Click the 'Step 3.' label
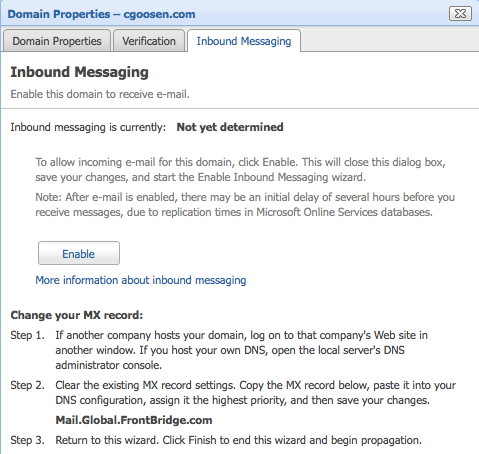Viewport: 479px width, 454px height. (x=27, y=440)
